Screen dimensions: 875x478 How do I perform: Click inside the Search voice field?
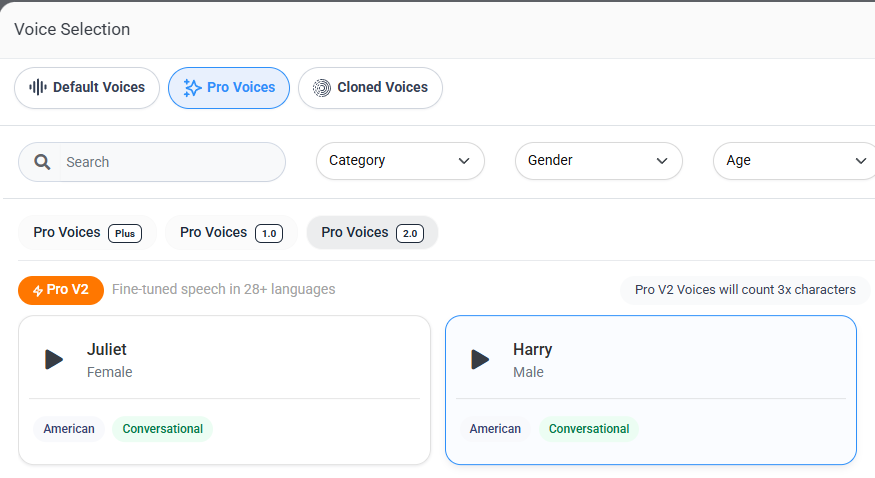pos(172,162)
